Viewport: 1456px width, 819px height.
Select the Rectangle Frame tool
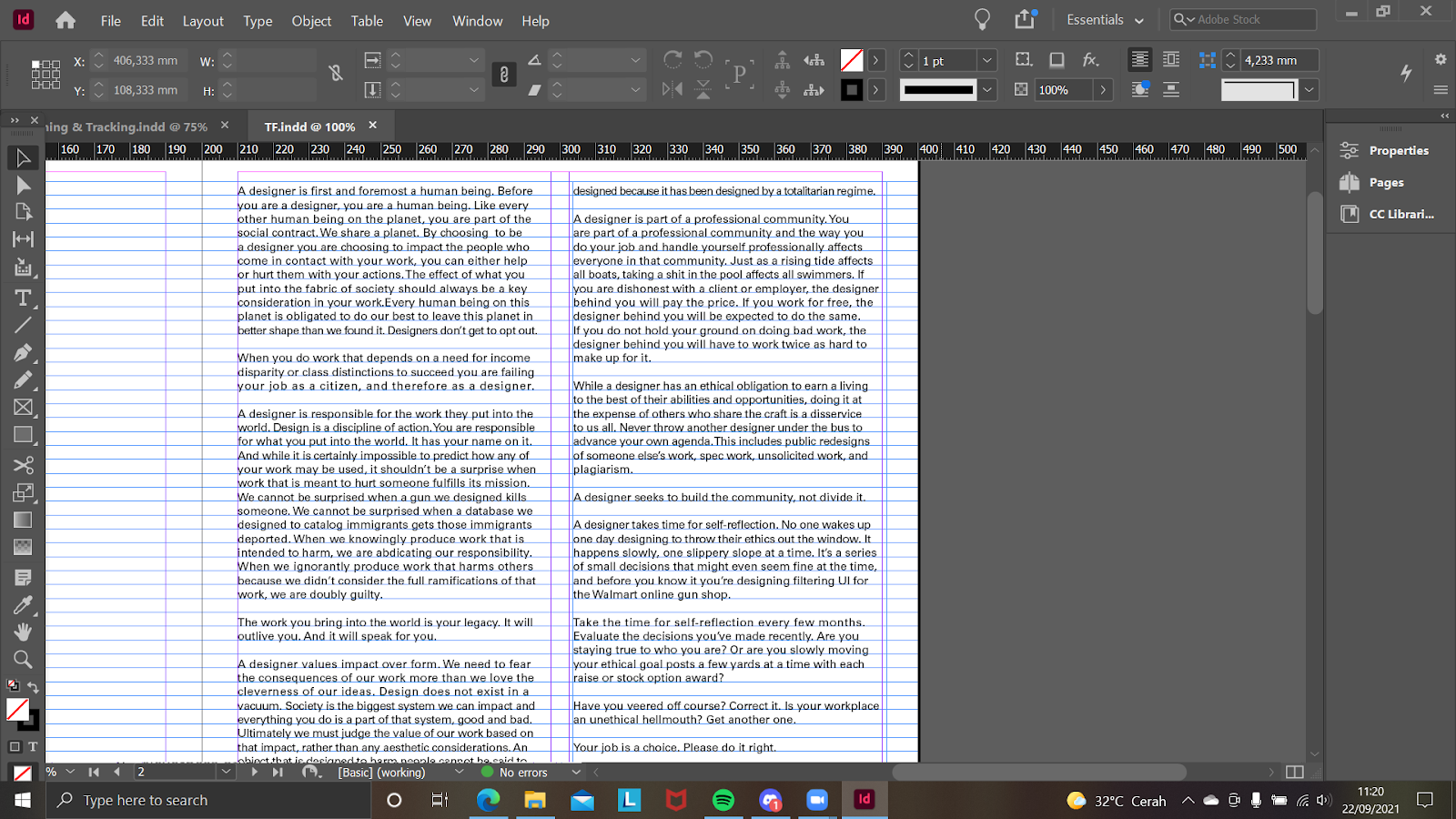coord(23,408)
